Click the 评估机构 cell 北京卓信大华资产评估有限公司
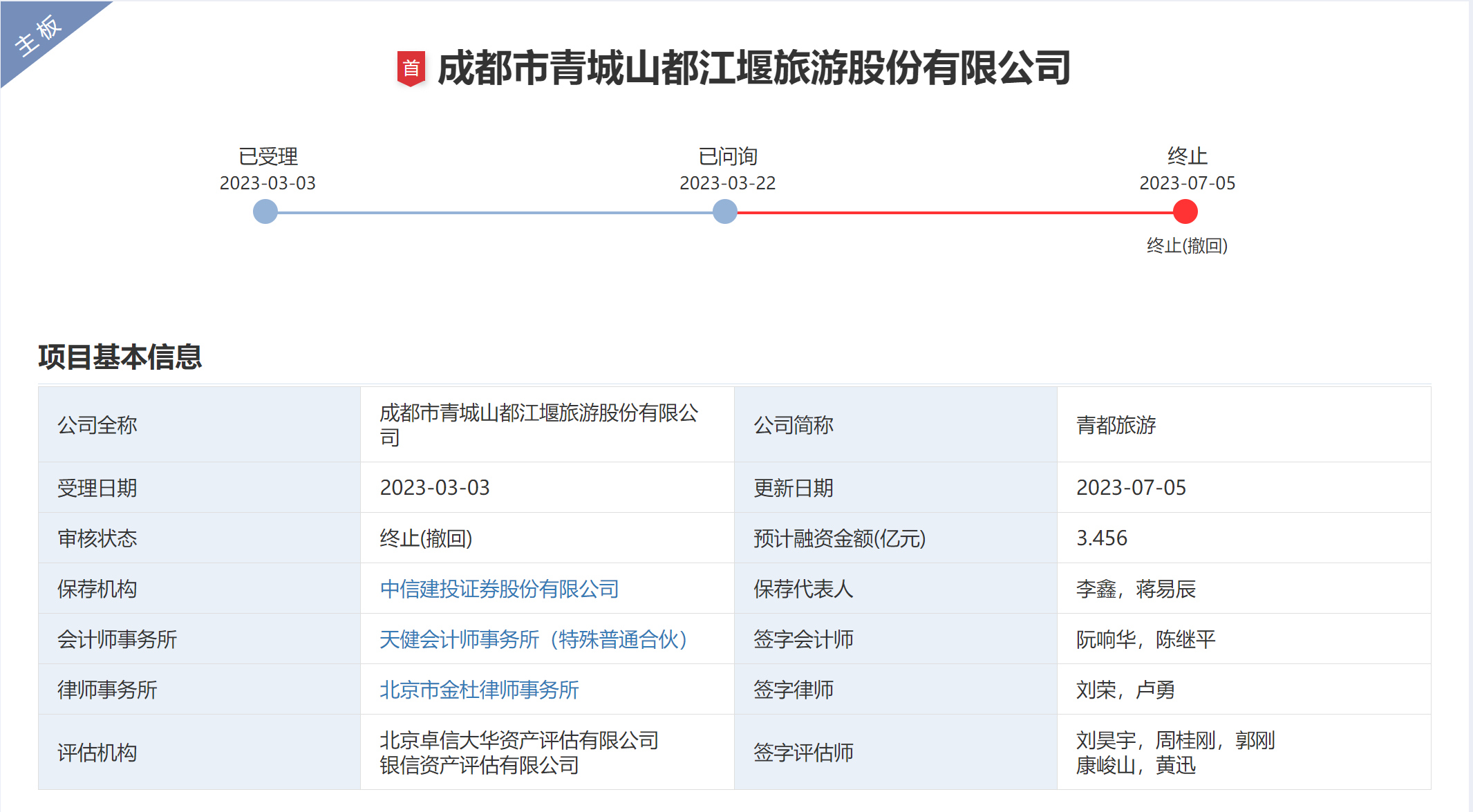The height and width of the screenshot is (812, 1473). (518, 739)
